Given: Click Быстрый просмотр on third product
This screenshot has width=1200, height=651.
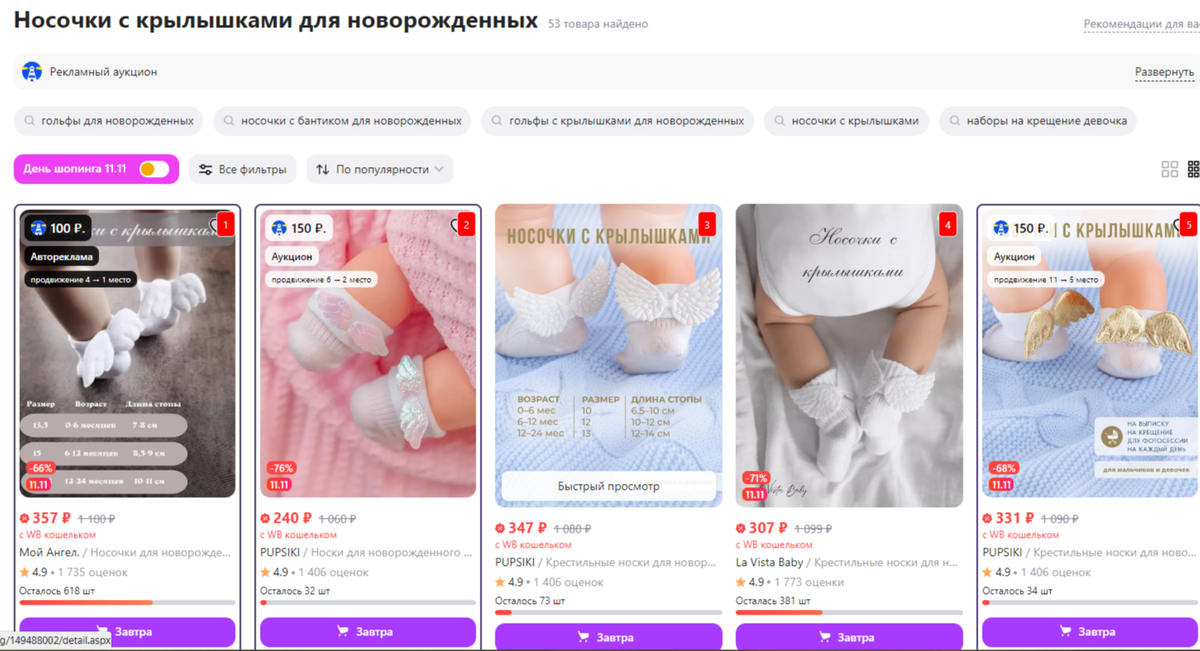Looking at the screenshot, I should [608, 486].
